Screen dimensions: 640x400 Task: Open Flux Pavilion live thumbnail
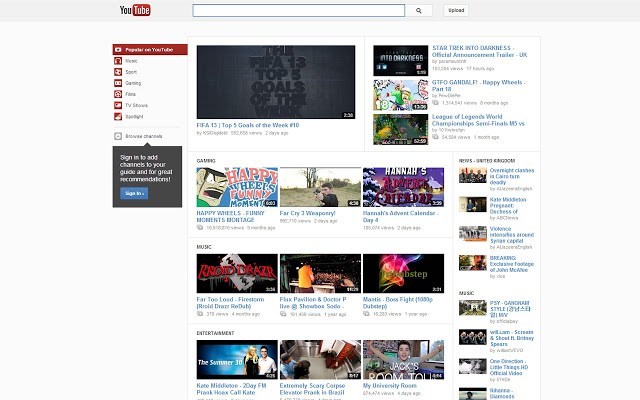pyautogui.click(x=320, y=273)
